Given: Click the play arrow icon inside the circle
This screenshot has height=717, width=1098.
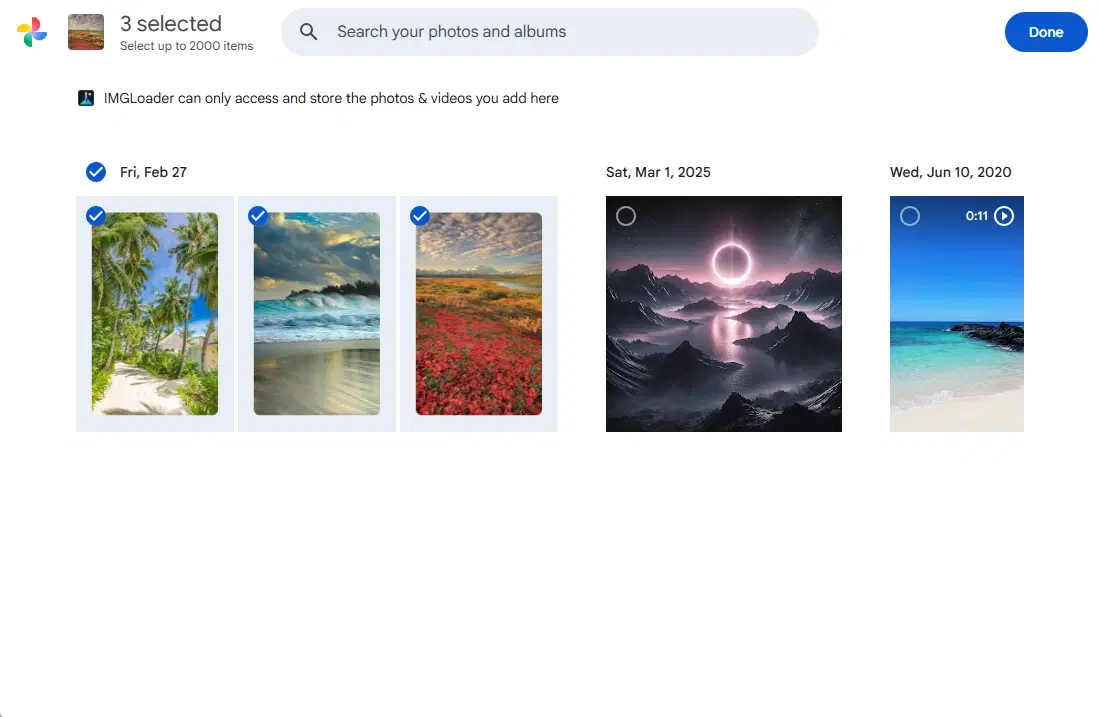Looking at the screenshot, I should (x=1004, y=215).
